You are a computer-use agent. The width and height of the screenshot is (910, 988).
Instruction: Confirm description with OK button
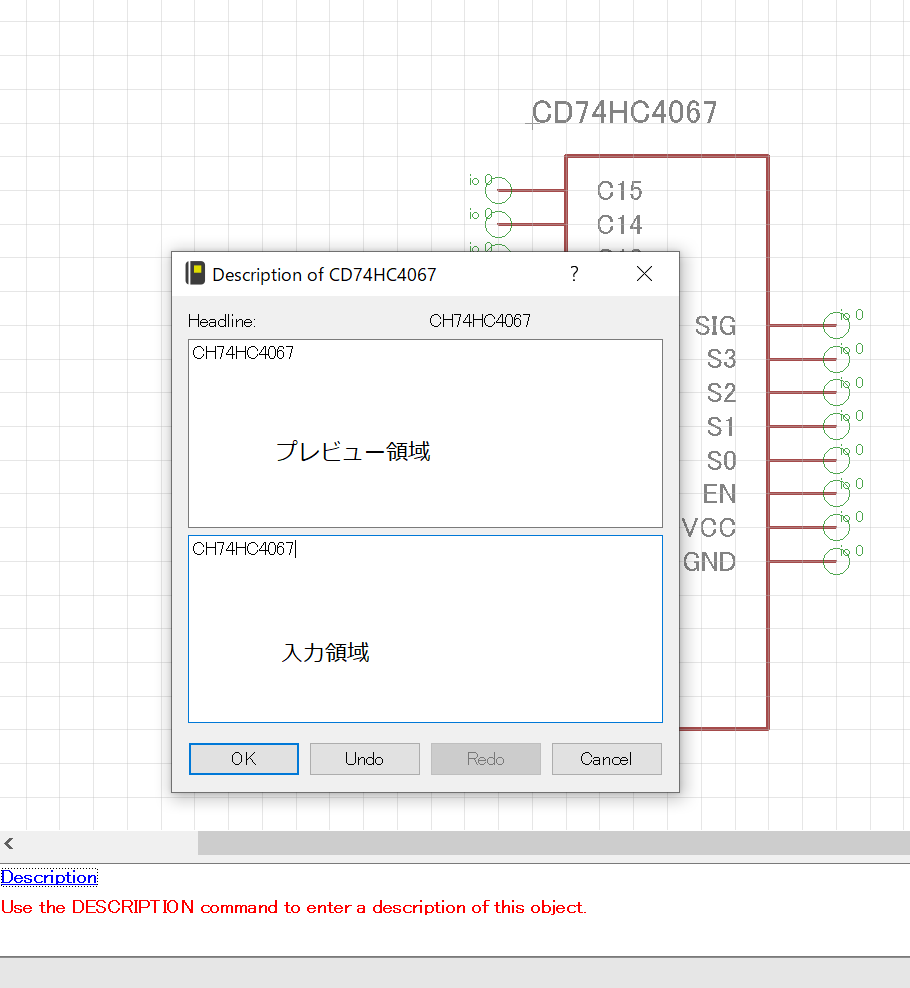click(x=244, y=759)
